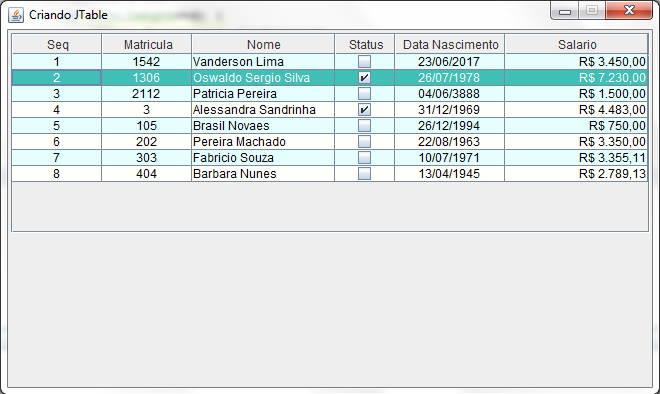Maximize the Criando JTable window
This screenshot has height=394, width=660.
(x=592, y=11)
